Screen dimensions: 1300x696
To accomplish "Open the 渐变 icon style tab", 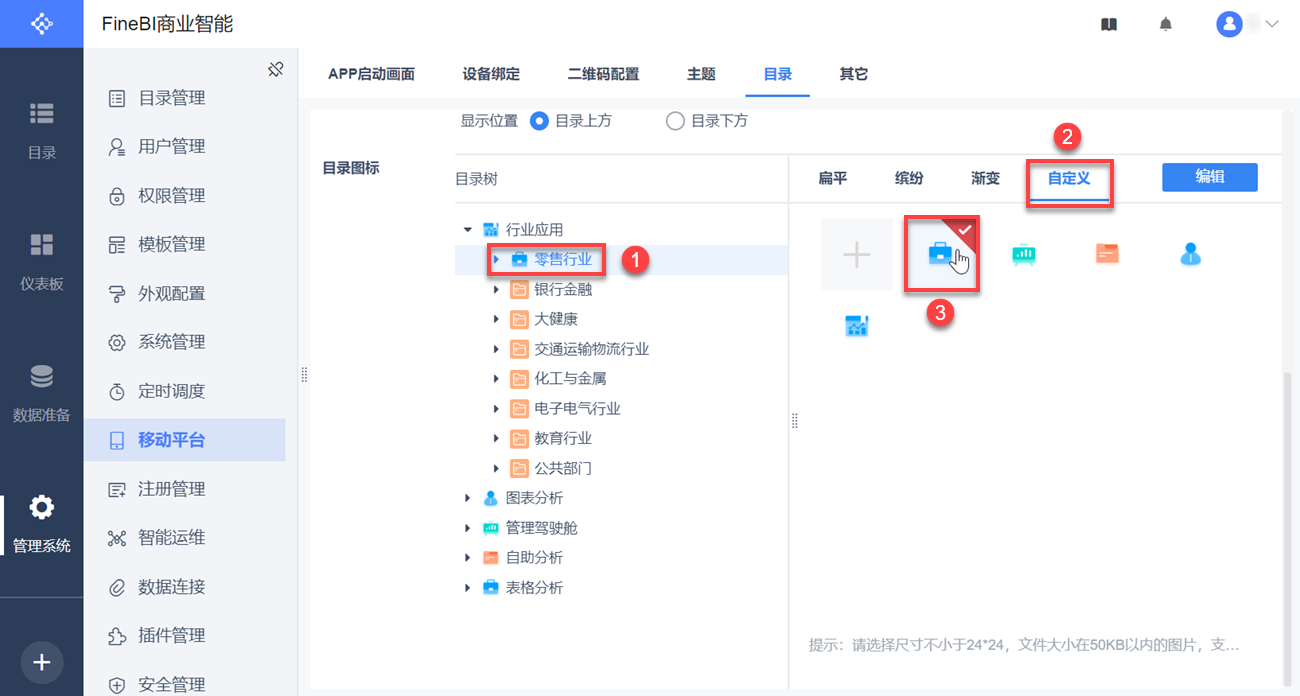I will click(985, 178).
